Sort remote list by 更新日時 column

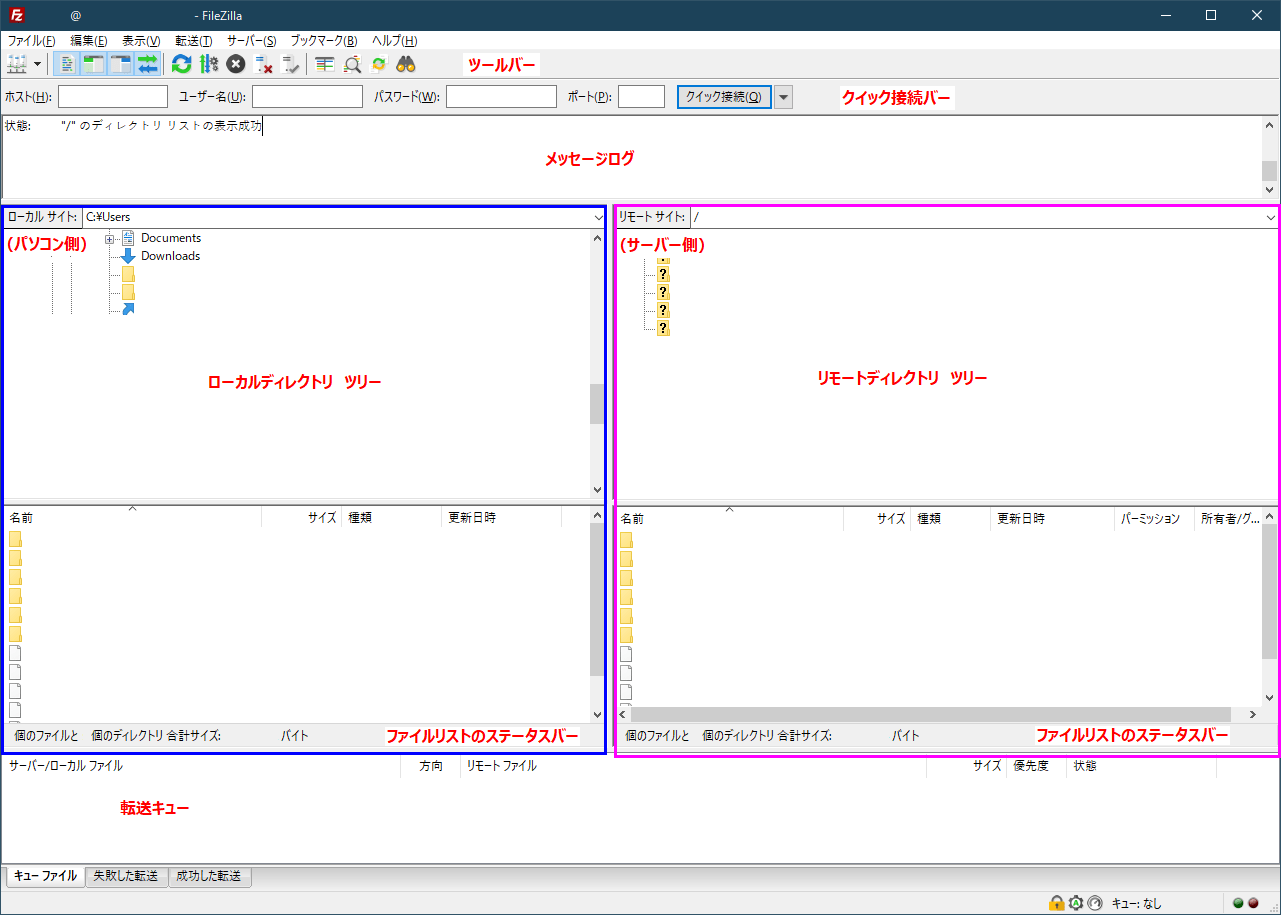pos(1052,519)
